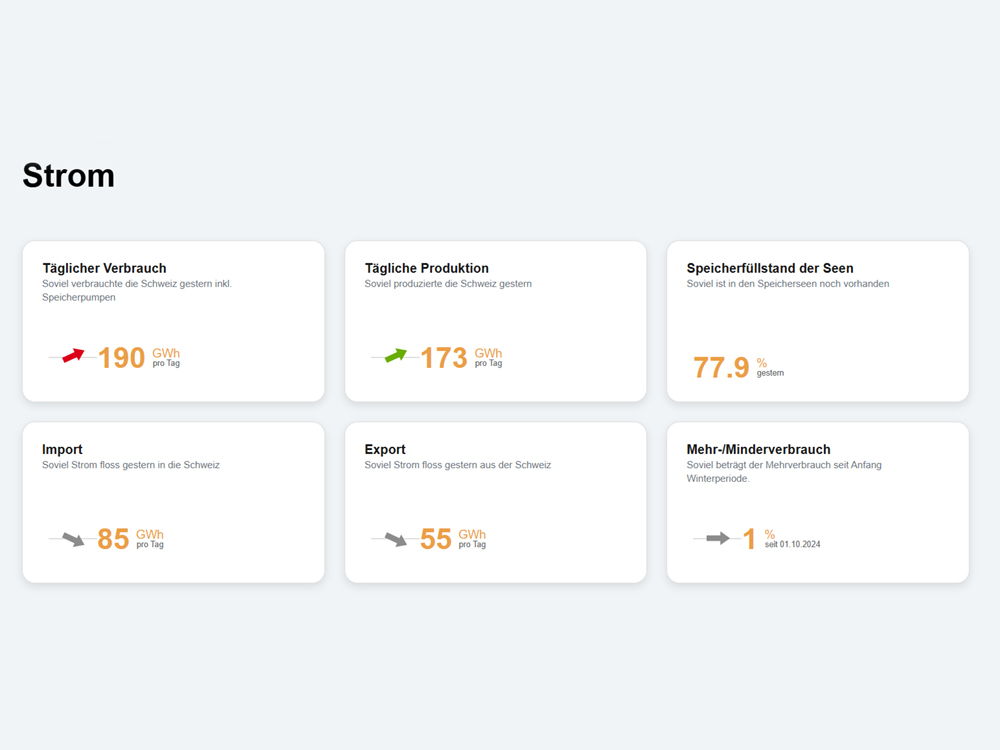Open the Mehr-/Minderverbrauch card title

[758, 449]
